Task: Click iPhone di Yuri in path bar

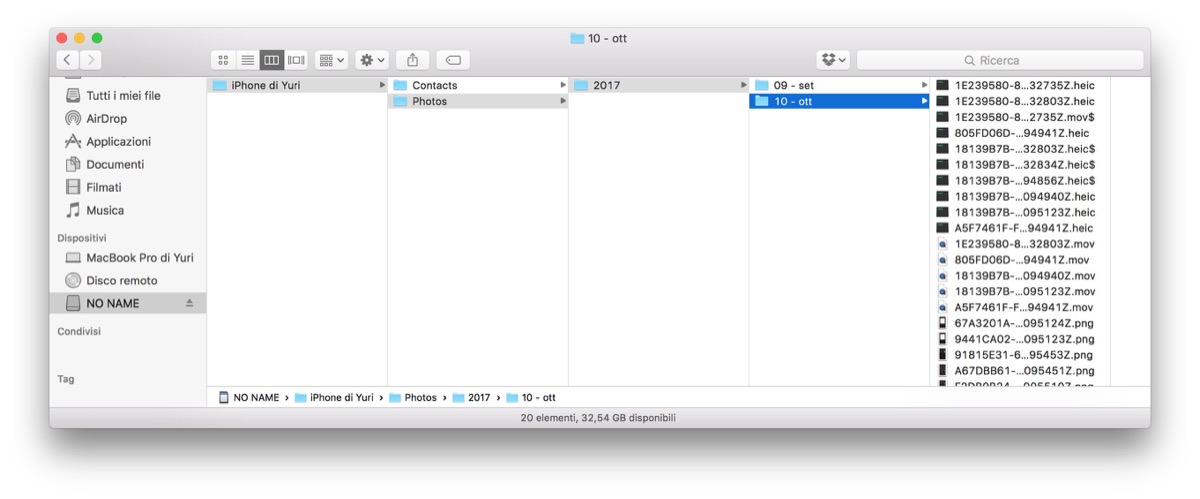Action: (x=335, y=398)
